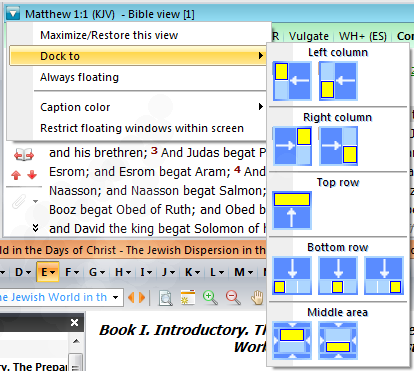
Task: Close the black side panel
Action: [x=75, y=322]
